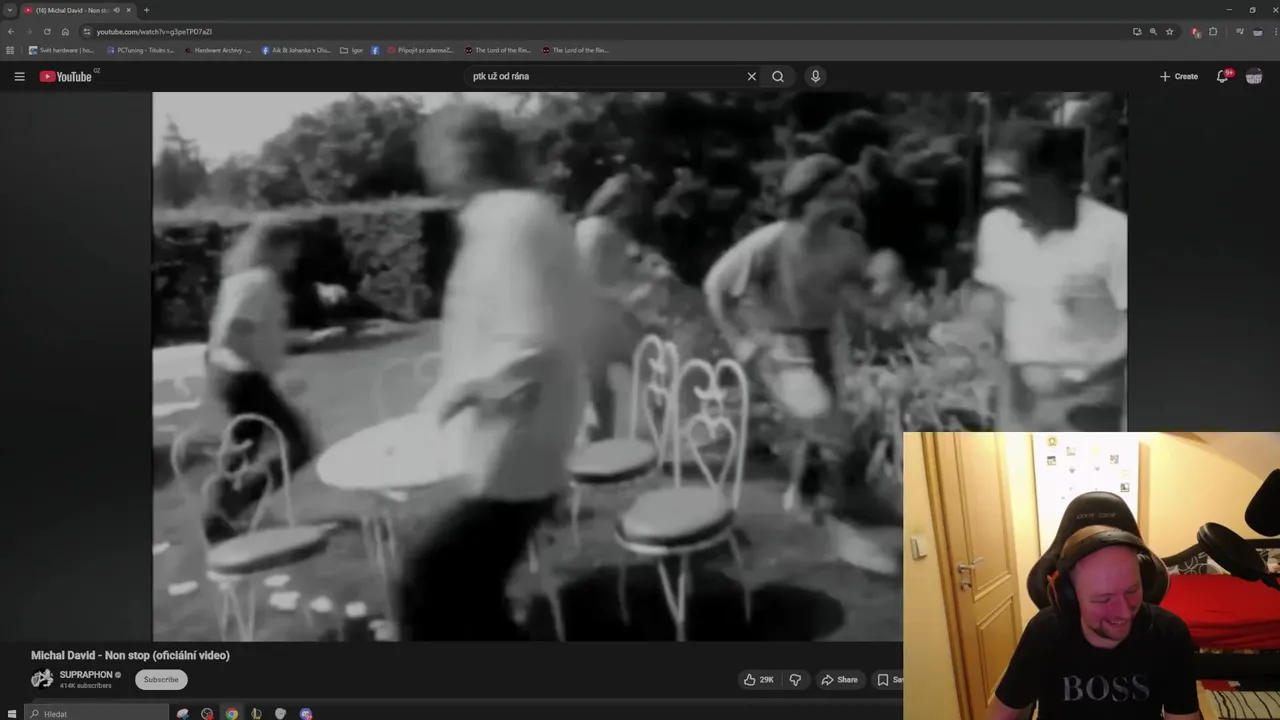Open the 'Připojit se zdarma' bookmark
1280x720 pixels.
point(420,50)
